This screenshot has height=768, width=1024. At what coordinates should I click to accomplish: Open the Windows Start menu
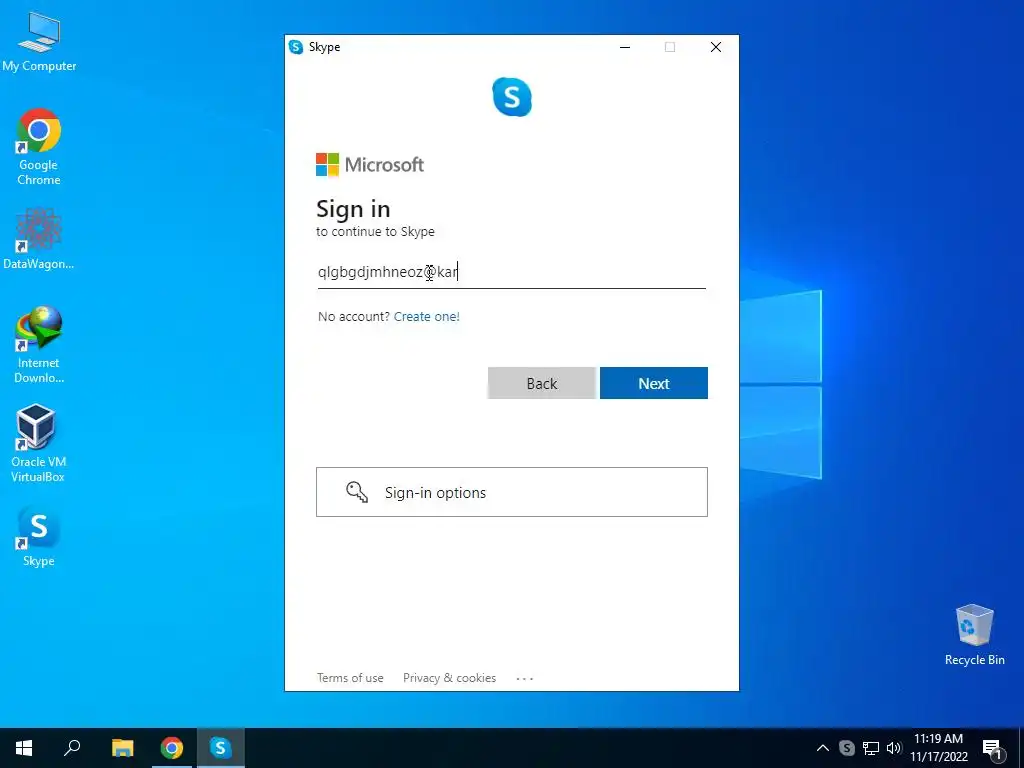pyautogui.click(x=24, y=748)
